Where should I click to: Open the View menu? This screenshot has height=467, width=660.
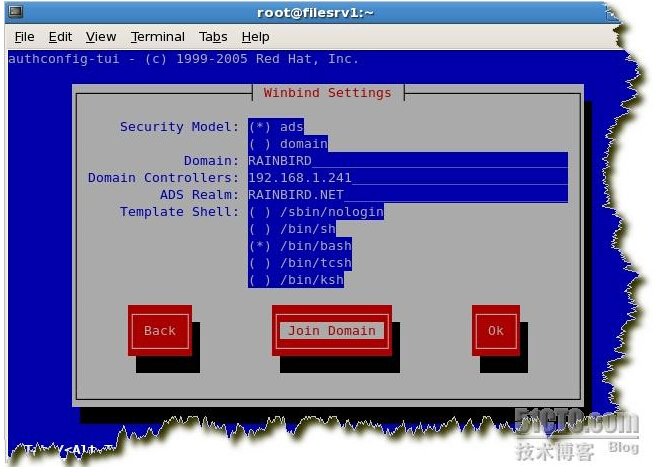101,37
